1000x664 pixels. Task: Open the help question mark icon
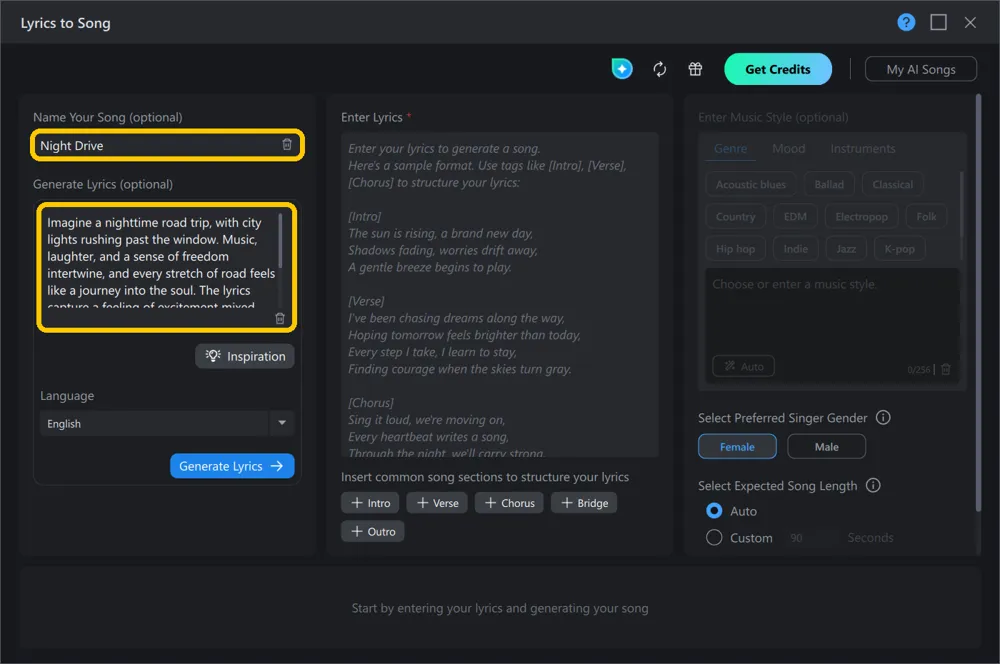coord(906,22)
